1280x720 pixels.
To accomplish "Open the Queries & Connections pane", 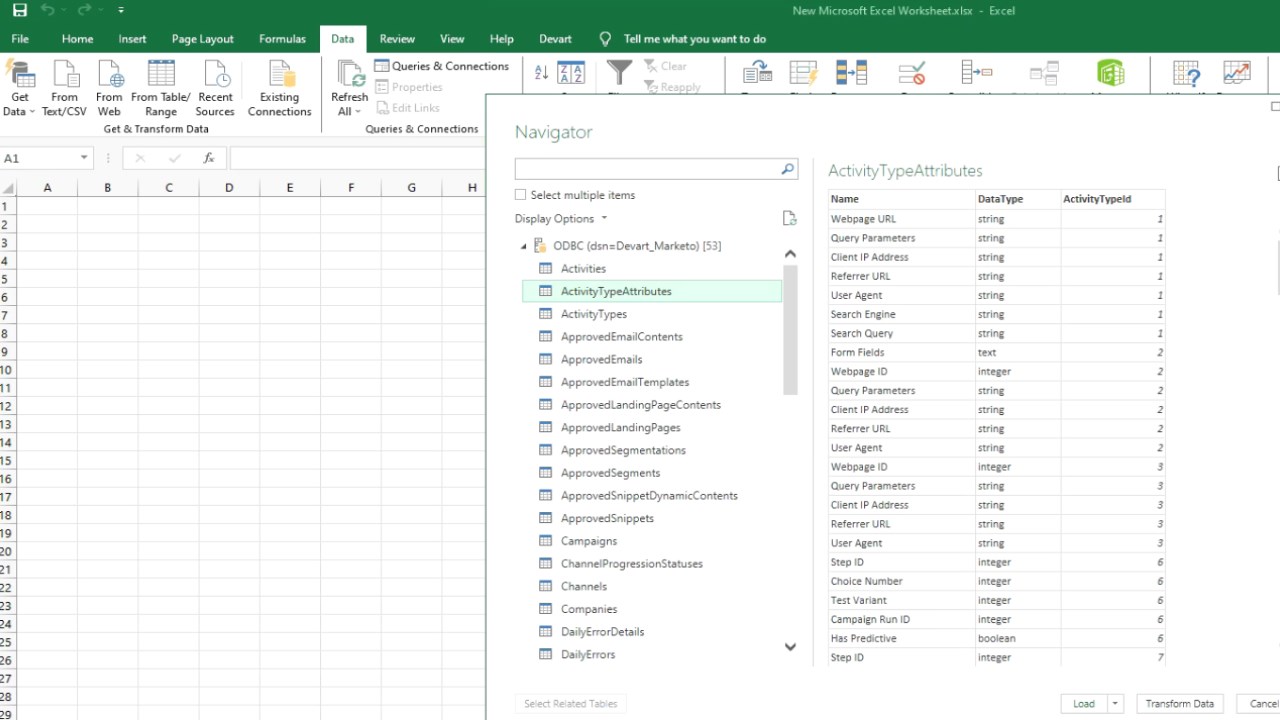I will point(442,66).
